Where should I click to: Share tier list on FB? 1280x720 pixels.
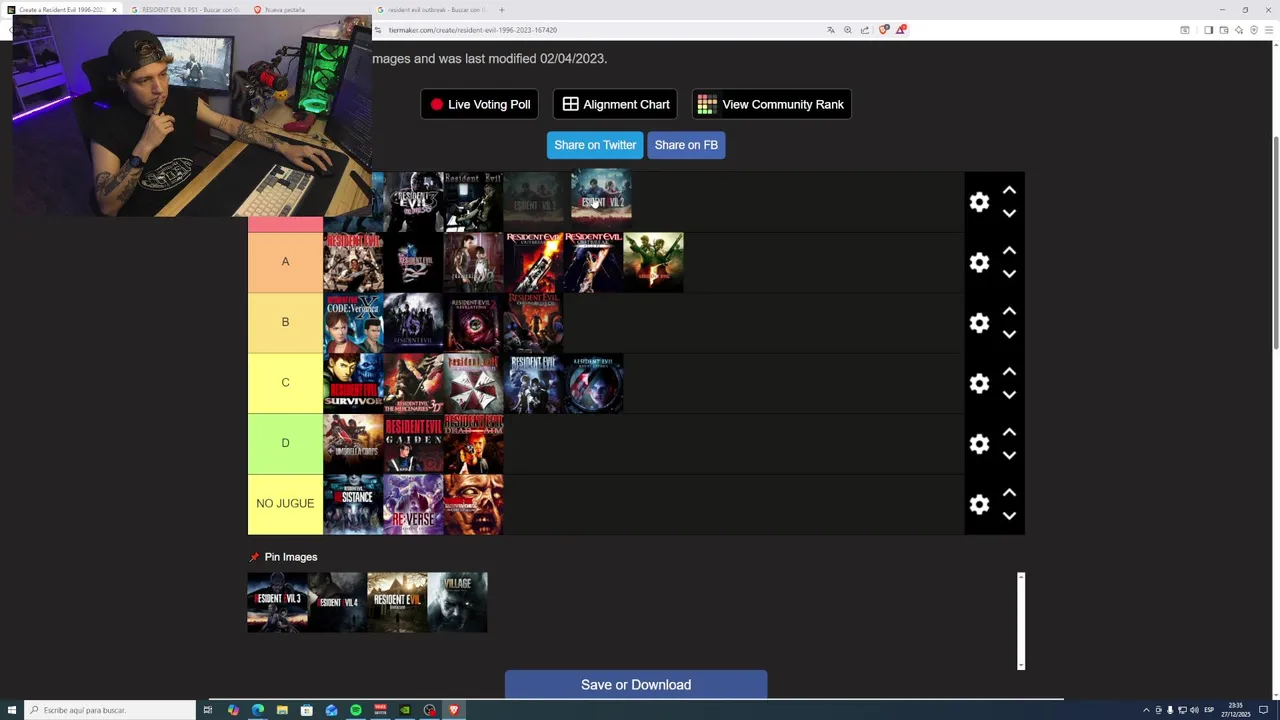[686, 145]
